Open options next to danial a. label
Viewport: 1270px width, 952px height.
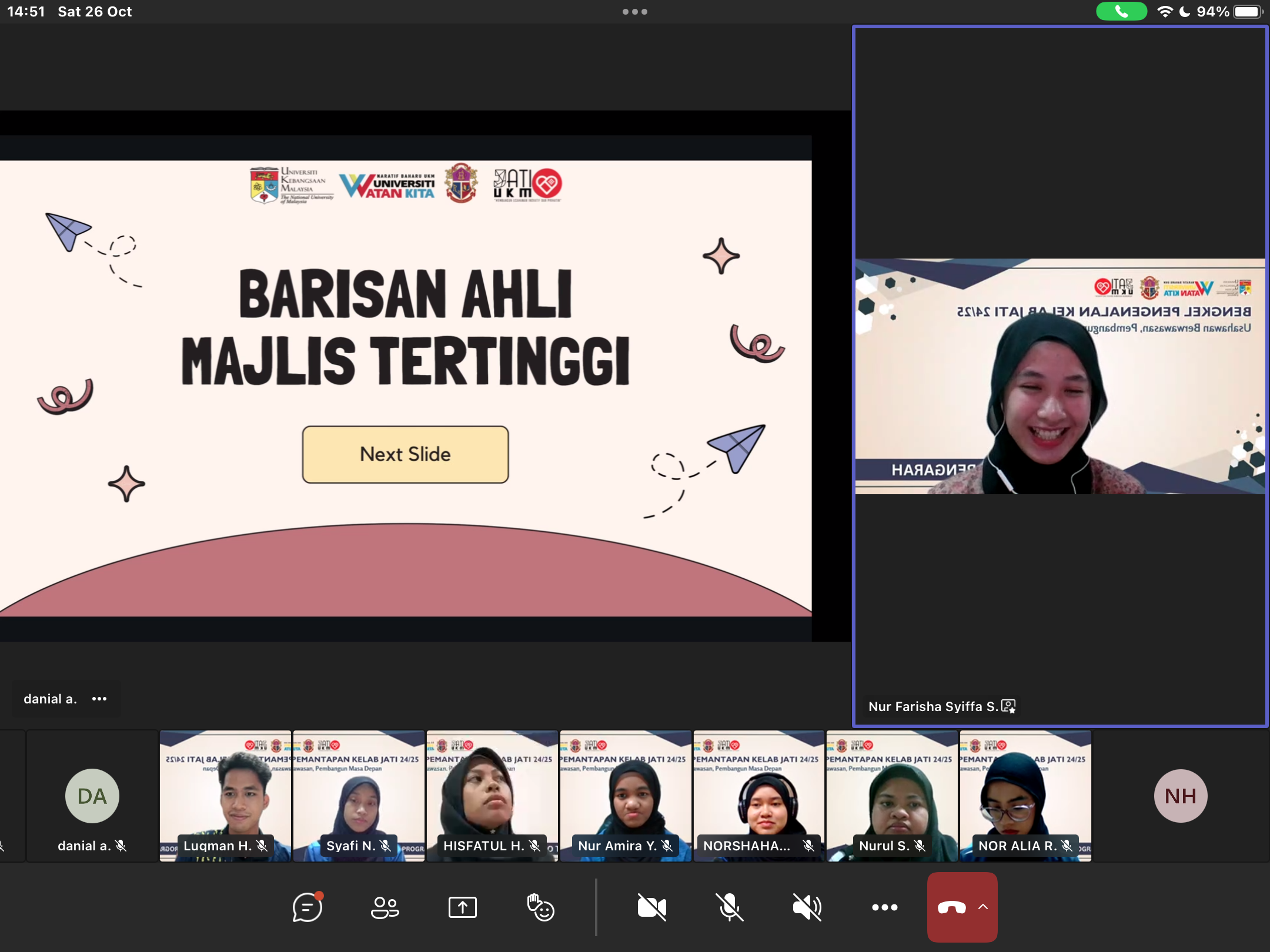pyautogui.click(x=99, y=699)
